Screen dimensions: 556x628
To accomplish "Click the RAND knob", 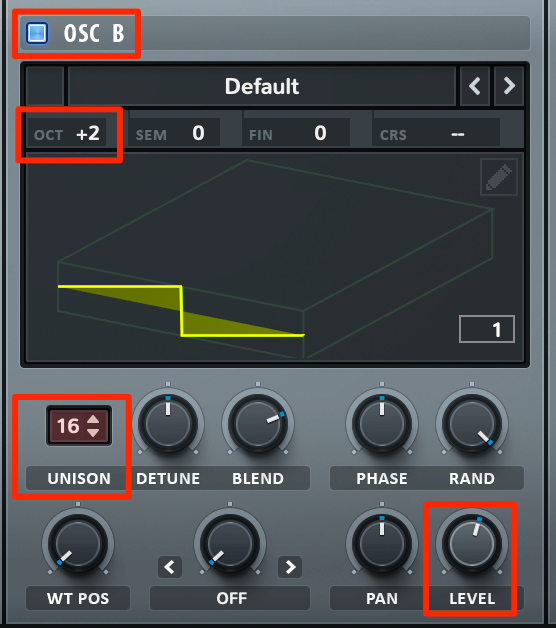I will [x=472, y=424].
